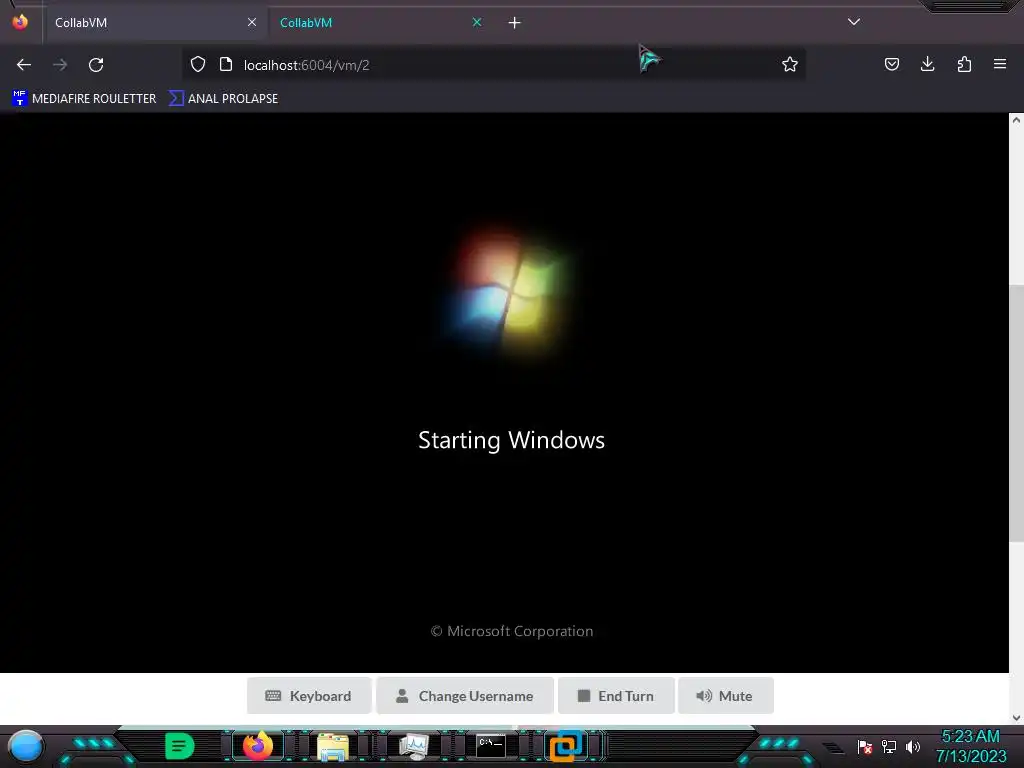Close the active CollabVM tab

(x=477, y=22)
